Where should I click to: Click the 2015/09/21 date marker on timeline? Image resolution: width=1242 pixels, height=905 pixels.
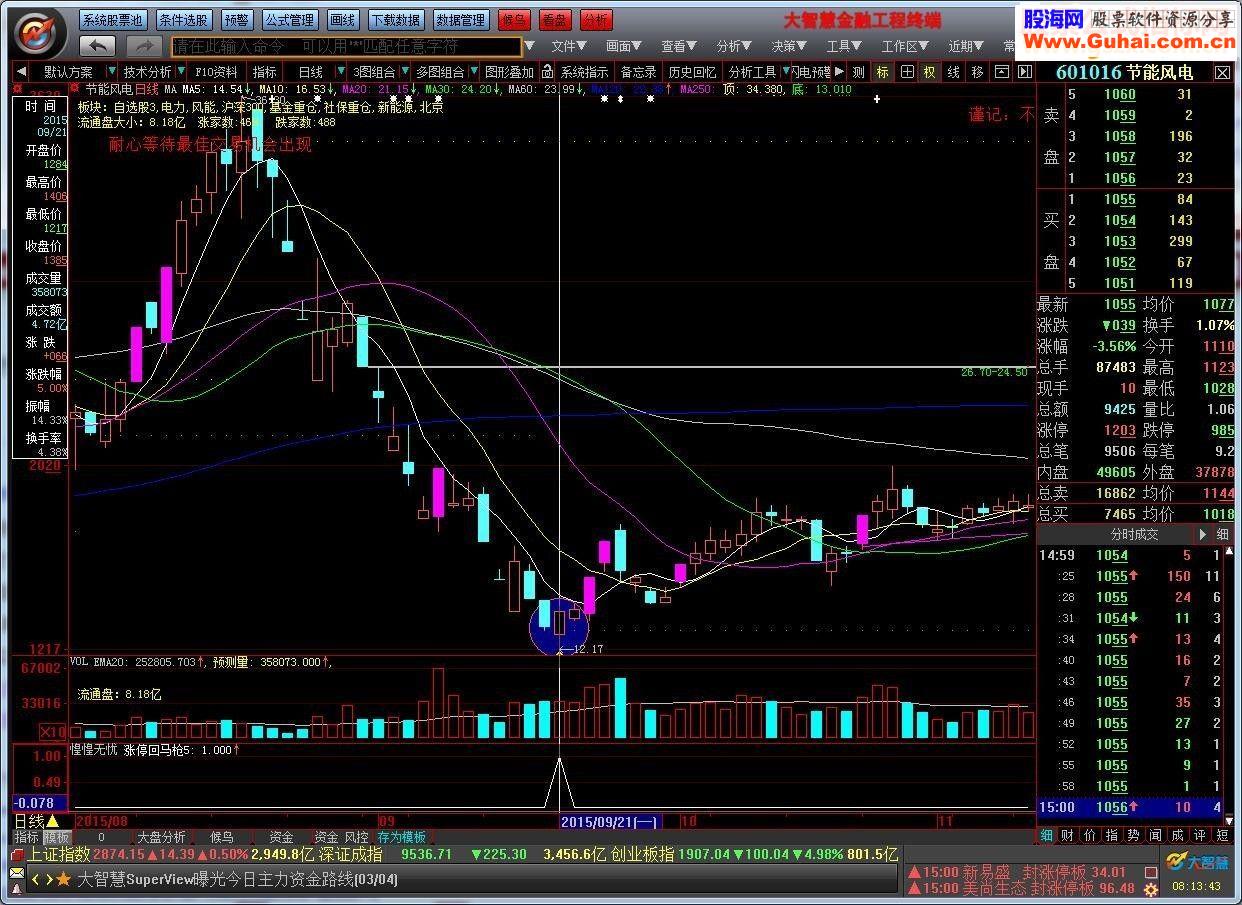(x=609, y=821)
